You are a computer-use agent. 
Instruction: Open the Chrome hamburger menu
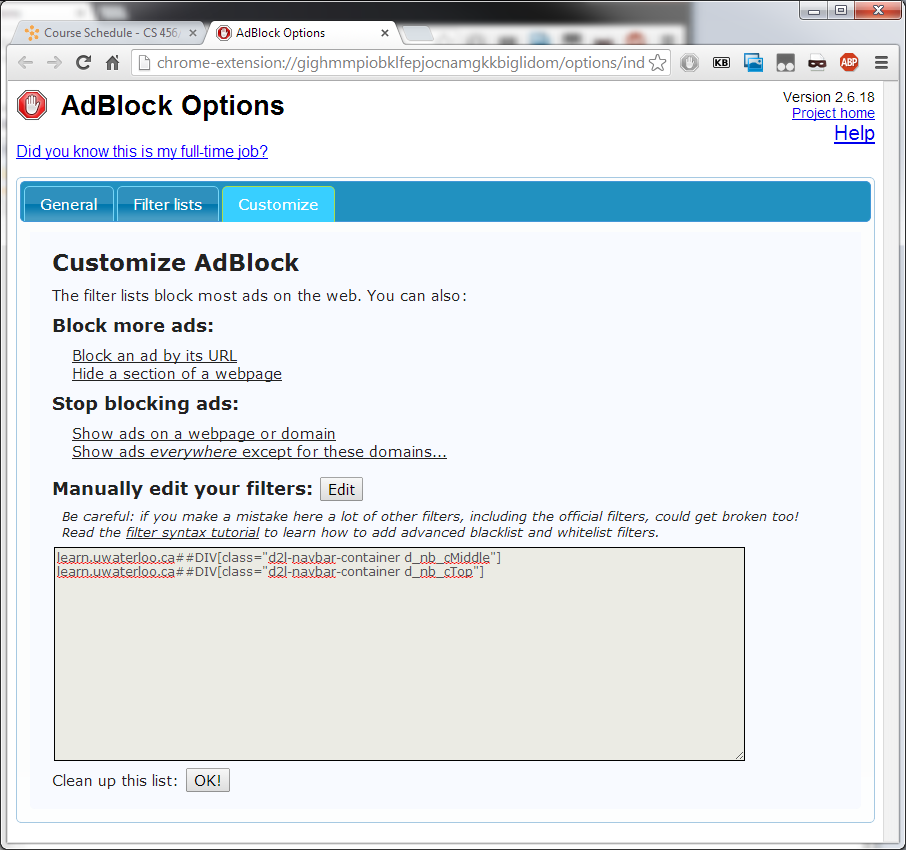coord(881,62)
